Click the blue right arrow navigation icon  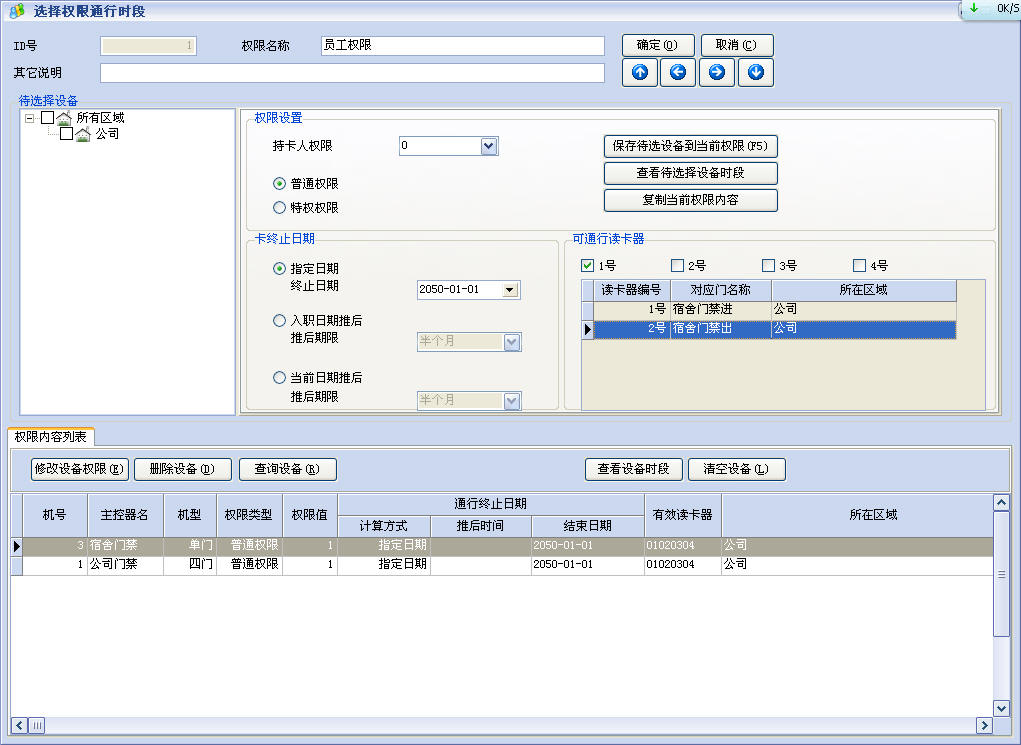click(716, 72)
